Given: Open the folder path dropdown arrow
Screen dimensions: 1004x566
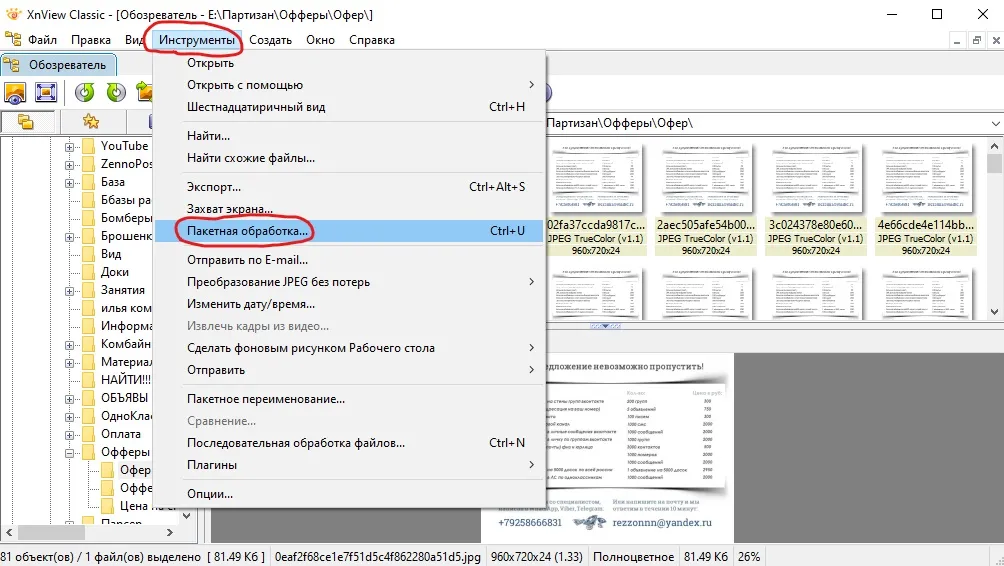Looking at the screenshot, I should [x=995, y=123].
